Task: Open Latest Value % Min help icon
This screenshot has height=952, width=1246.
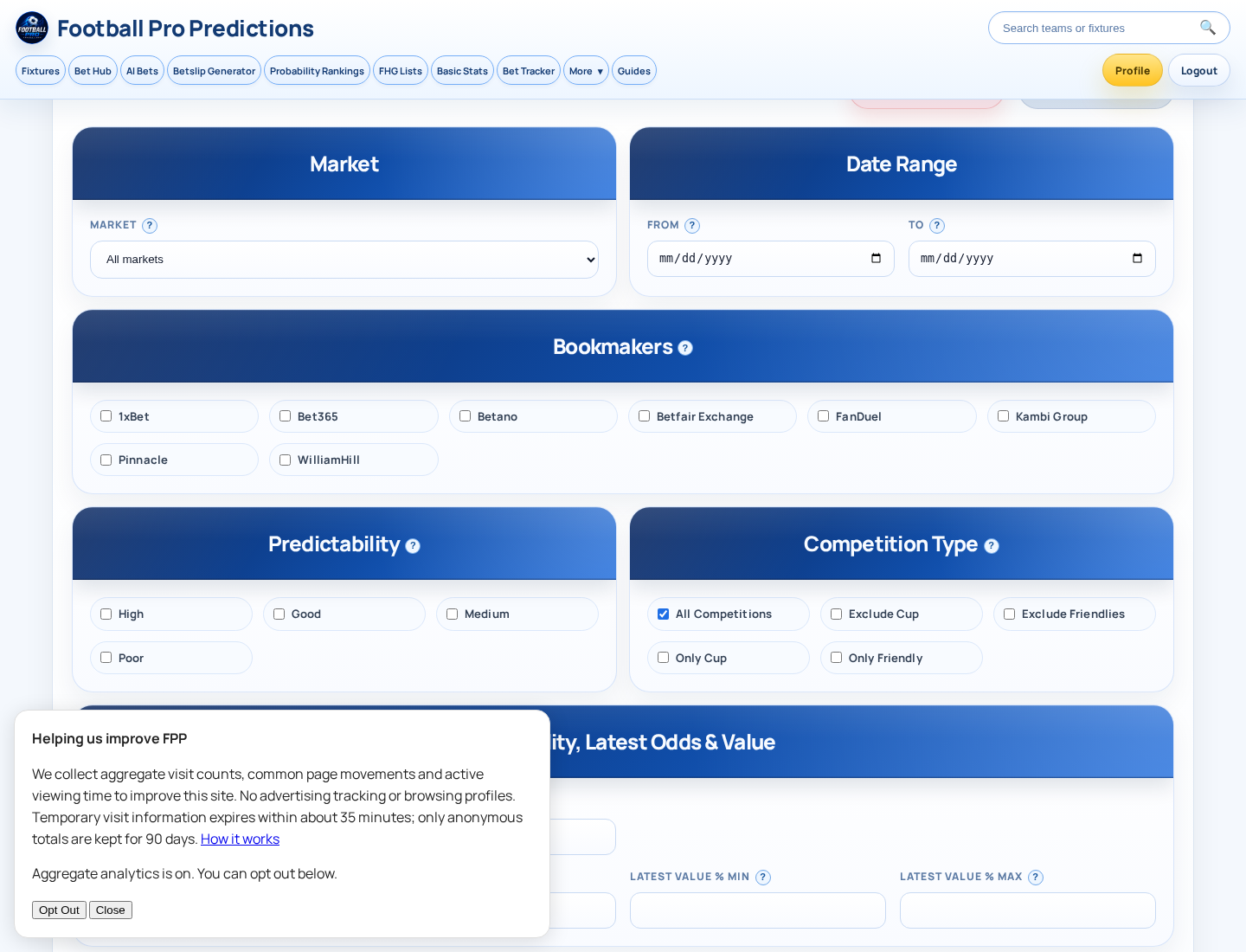Action: (x=763, y=878)
